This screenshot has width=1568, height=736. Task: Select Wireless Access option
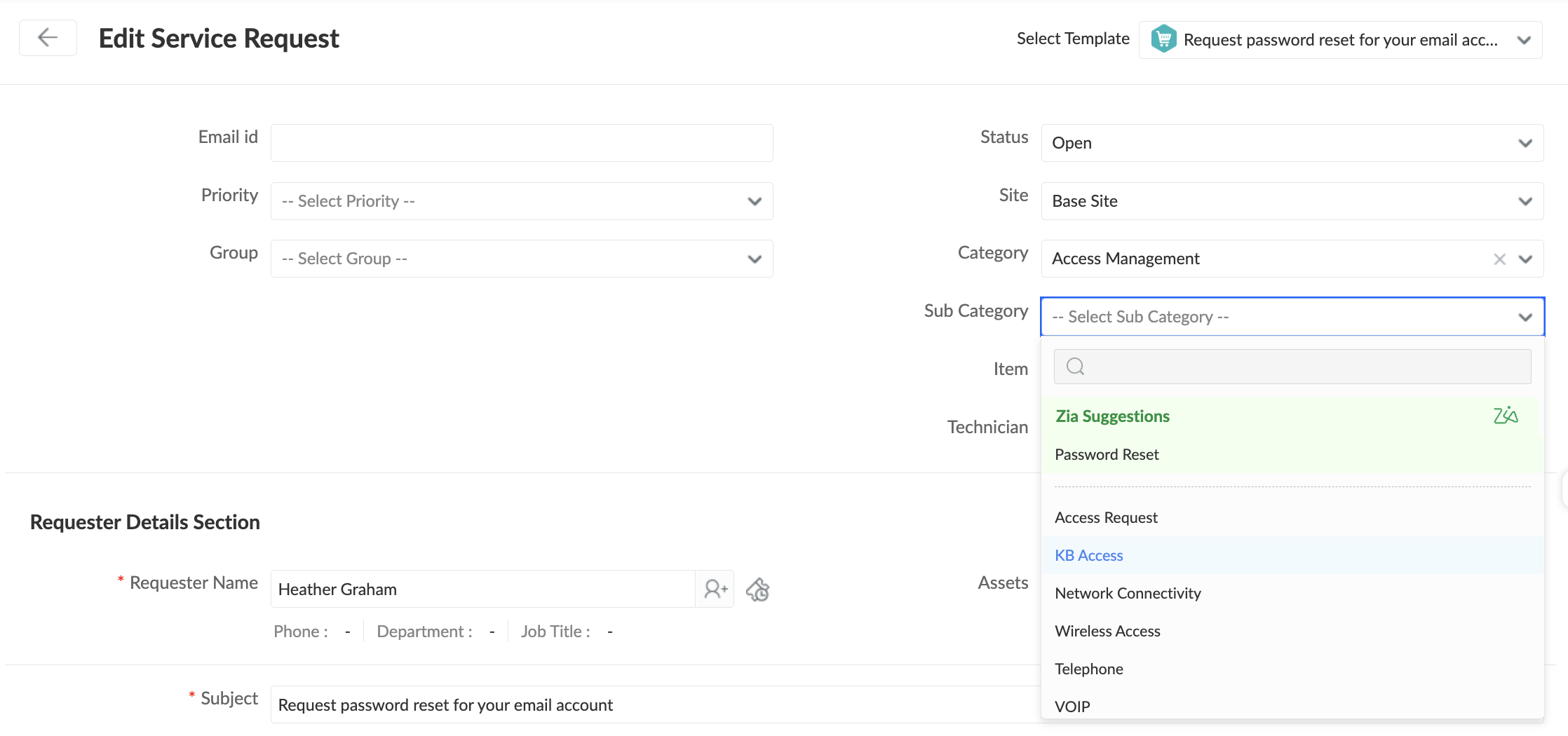(x=1292, y=632)
